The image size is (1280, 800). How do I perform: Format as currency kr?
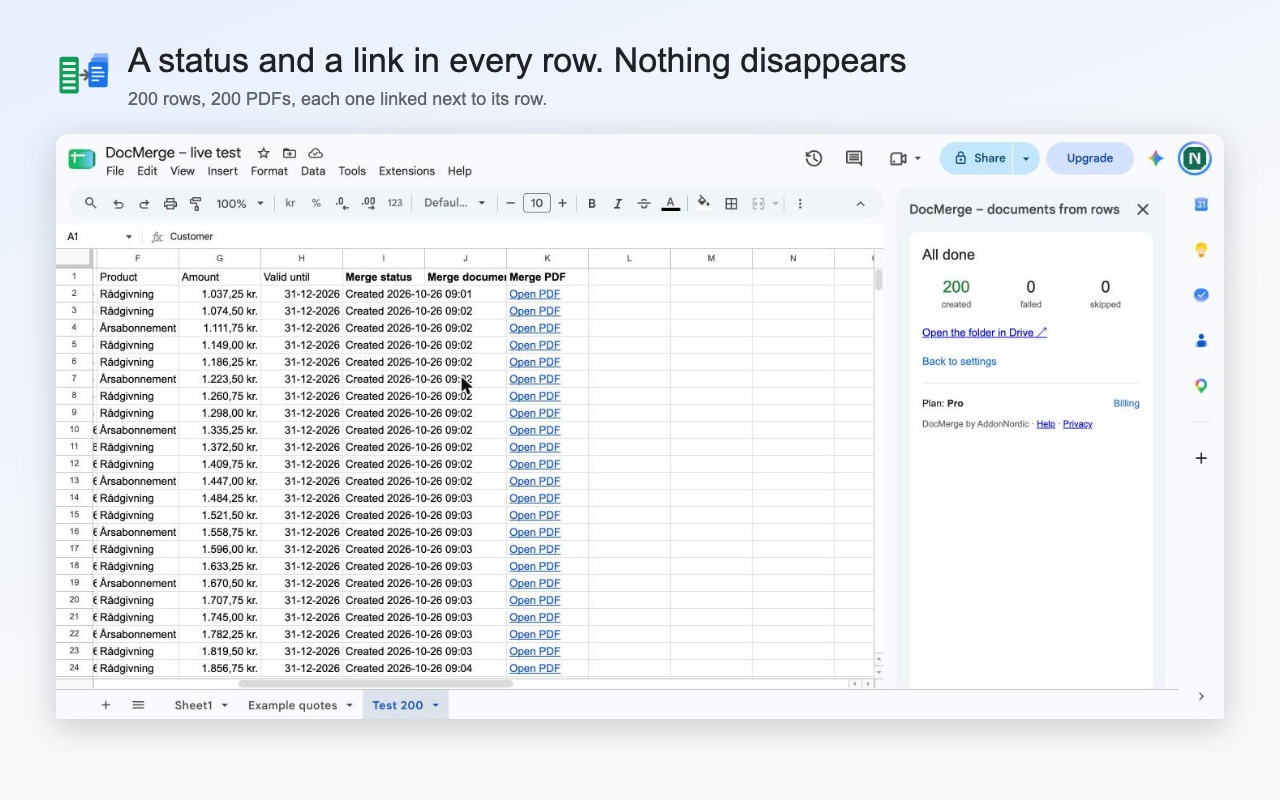(290, 203)
